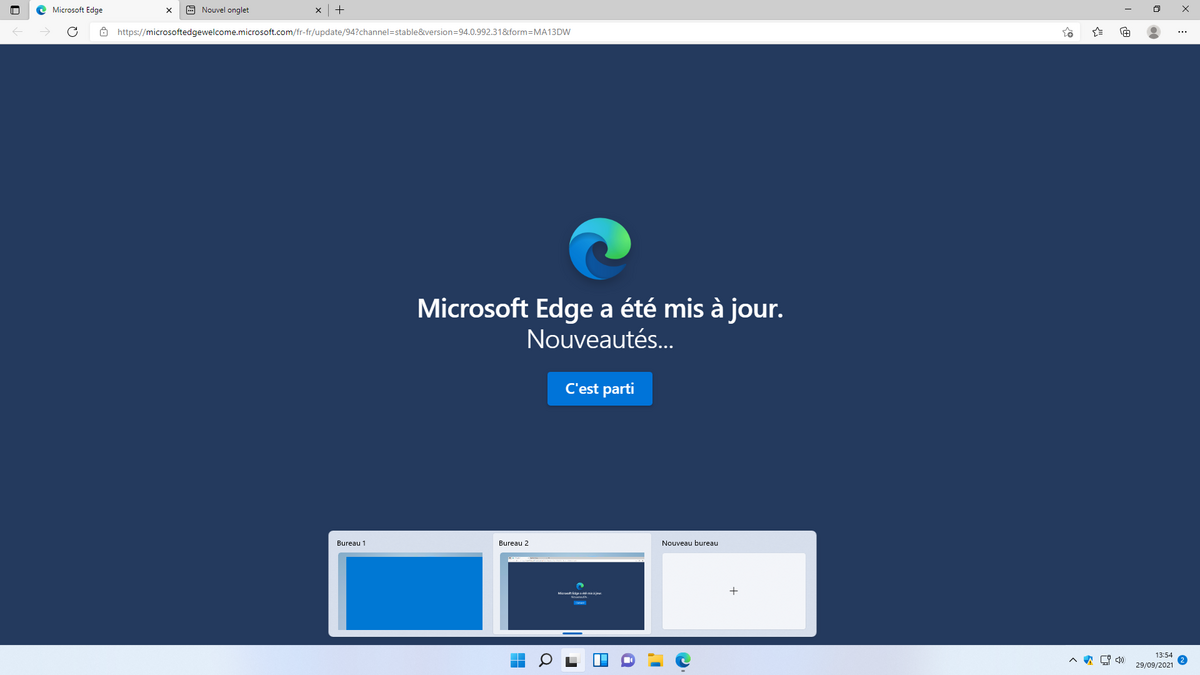
Task: Launch File Explorer from the taskbar
Action: (x=655, y=660)
